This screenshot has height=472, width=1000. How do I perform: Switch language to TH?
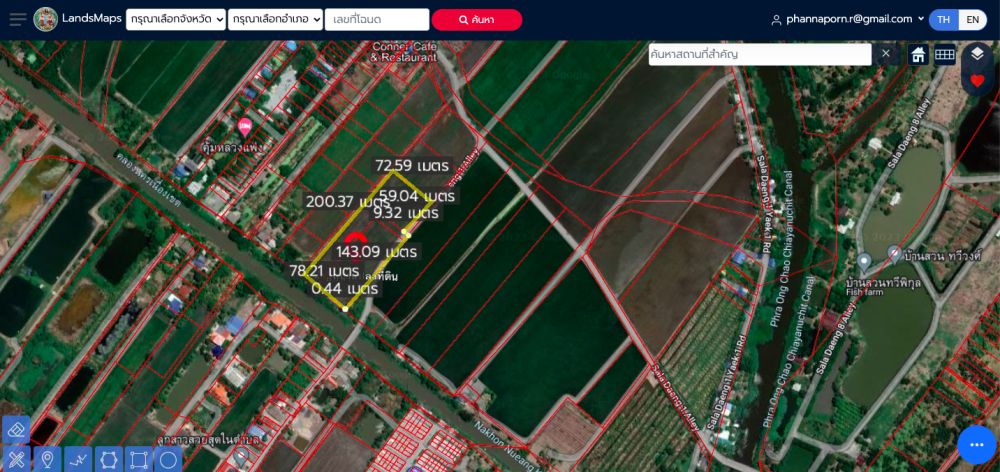[x=943, y=19]
